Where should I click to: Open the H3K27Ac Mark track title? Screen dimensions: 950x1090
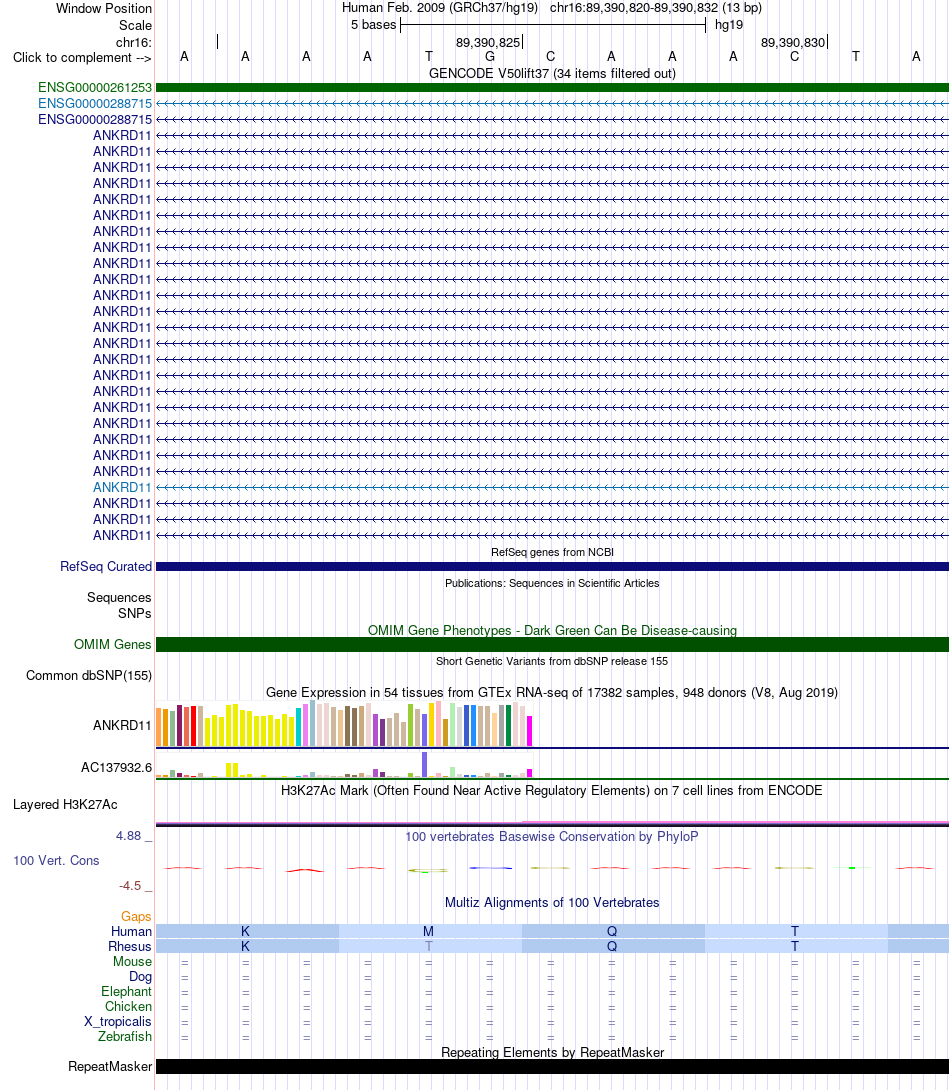tap(552, 790)
